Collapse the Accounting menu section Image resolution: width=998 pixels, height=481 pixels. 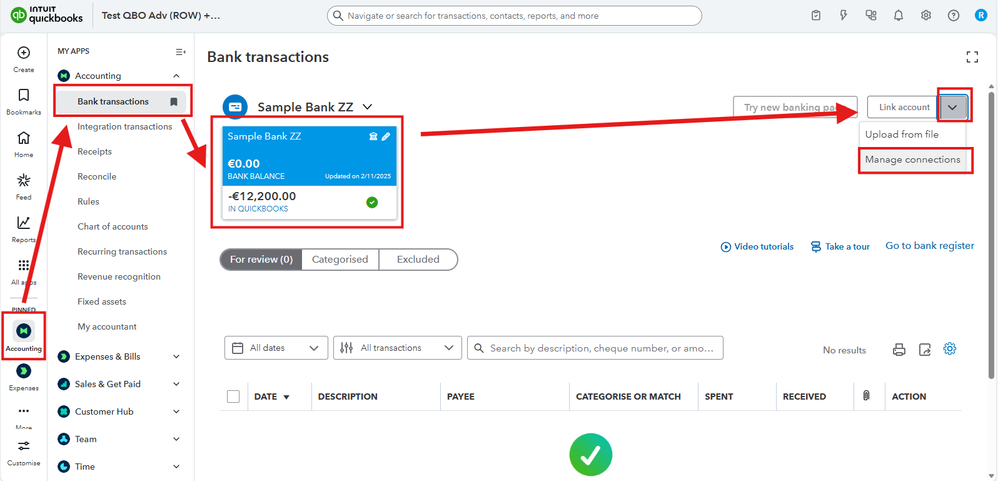tap(176, 76)
